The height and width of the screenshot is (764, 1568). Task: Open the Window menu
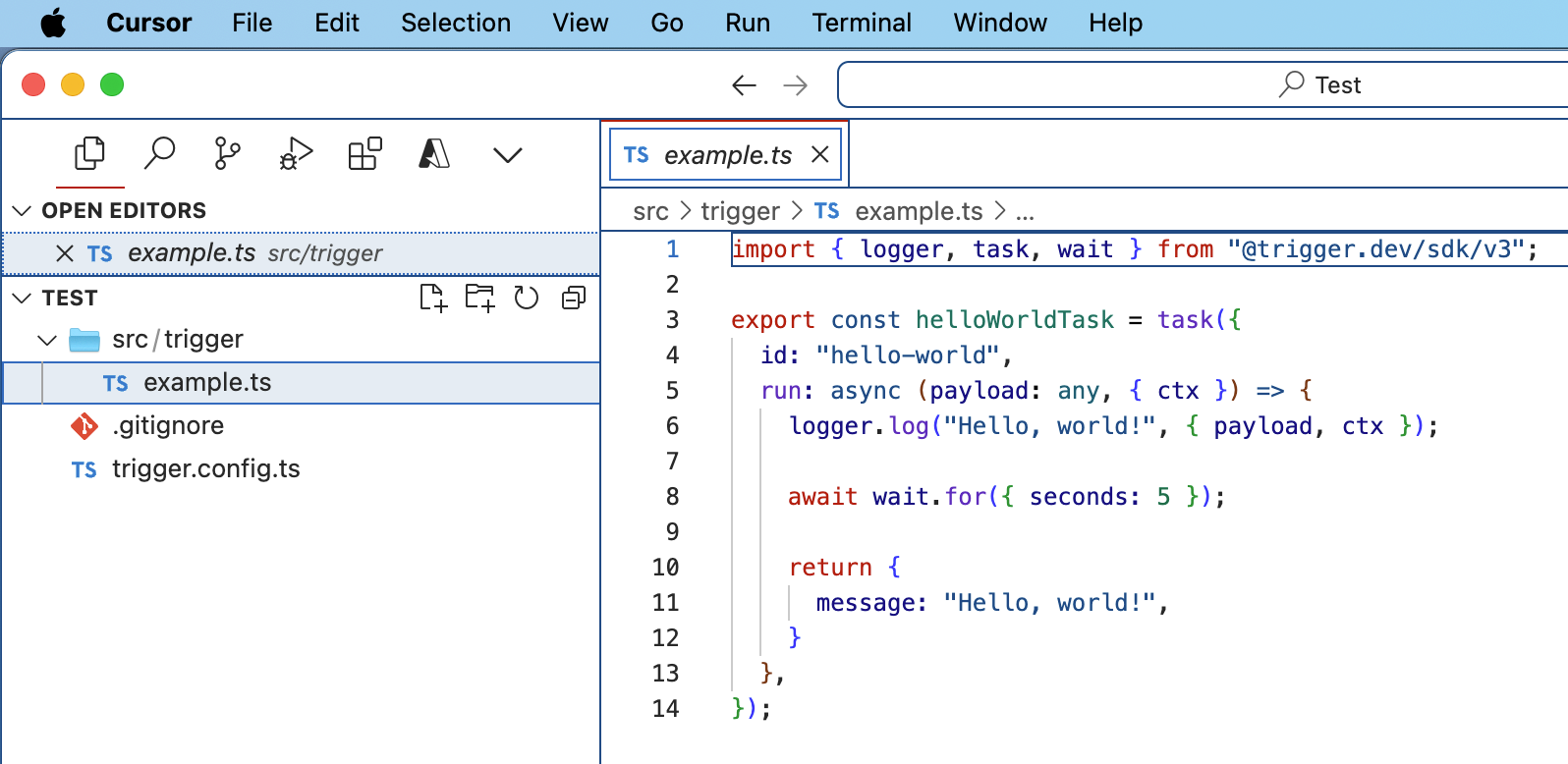point(1000,23)
